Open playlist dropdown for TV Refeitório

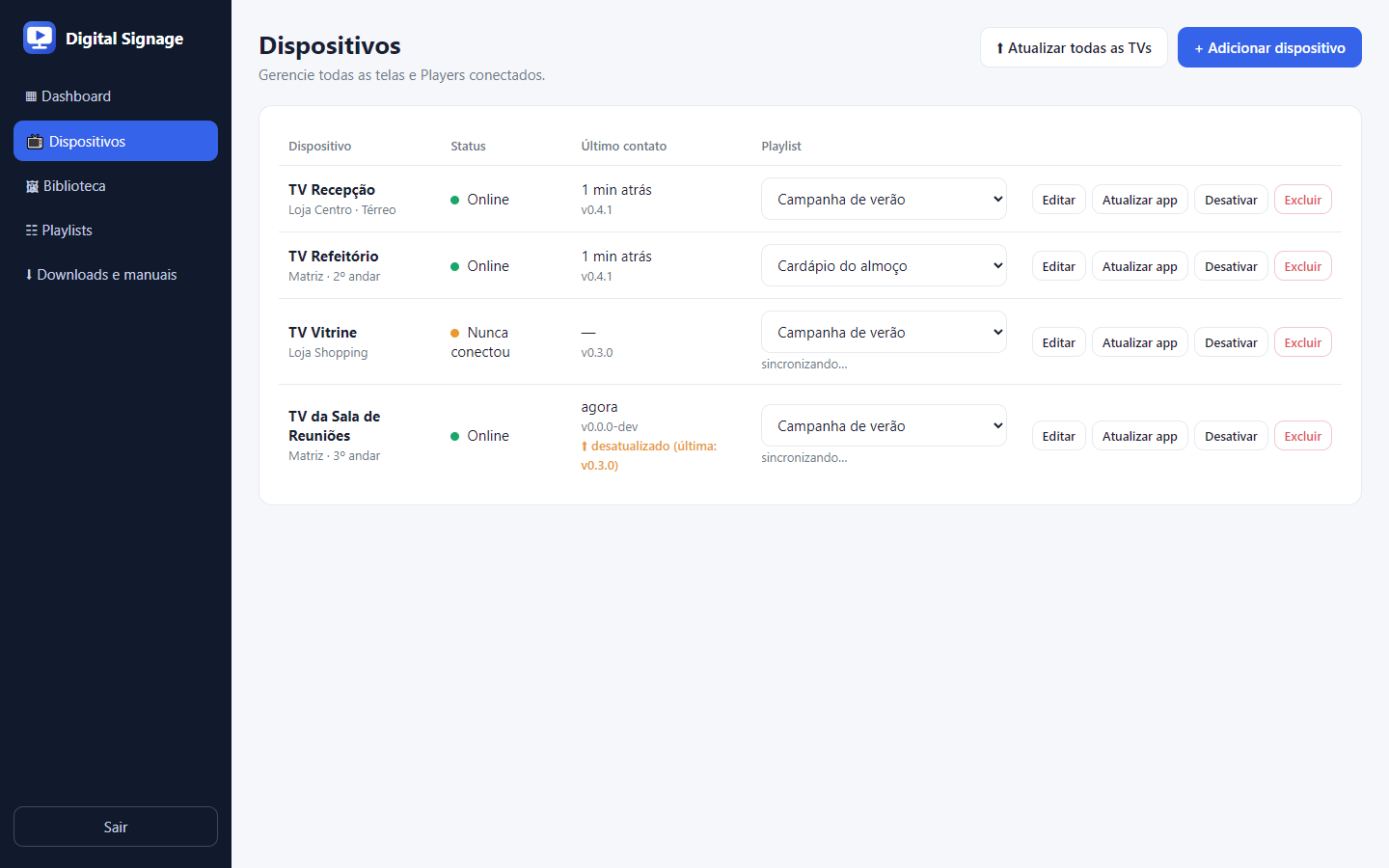[884, 265]
